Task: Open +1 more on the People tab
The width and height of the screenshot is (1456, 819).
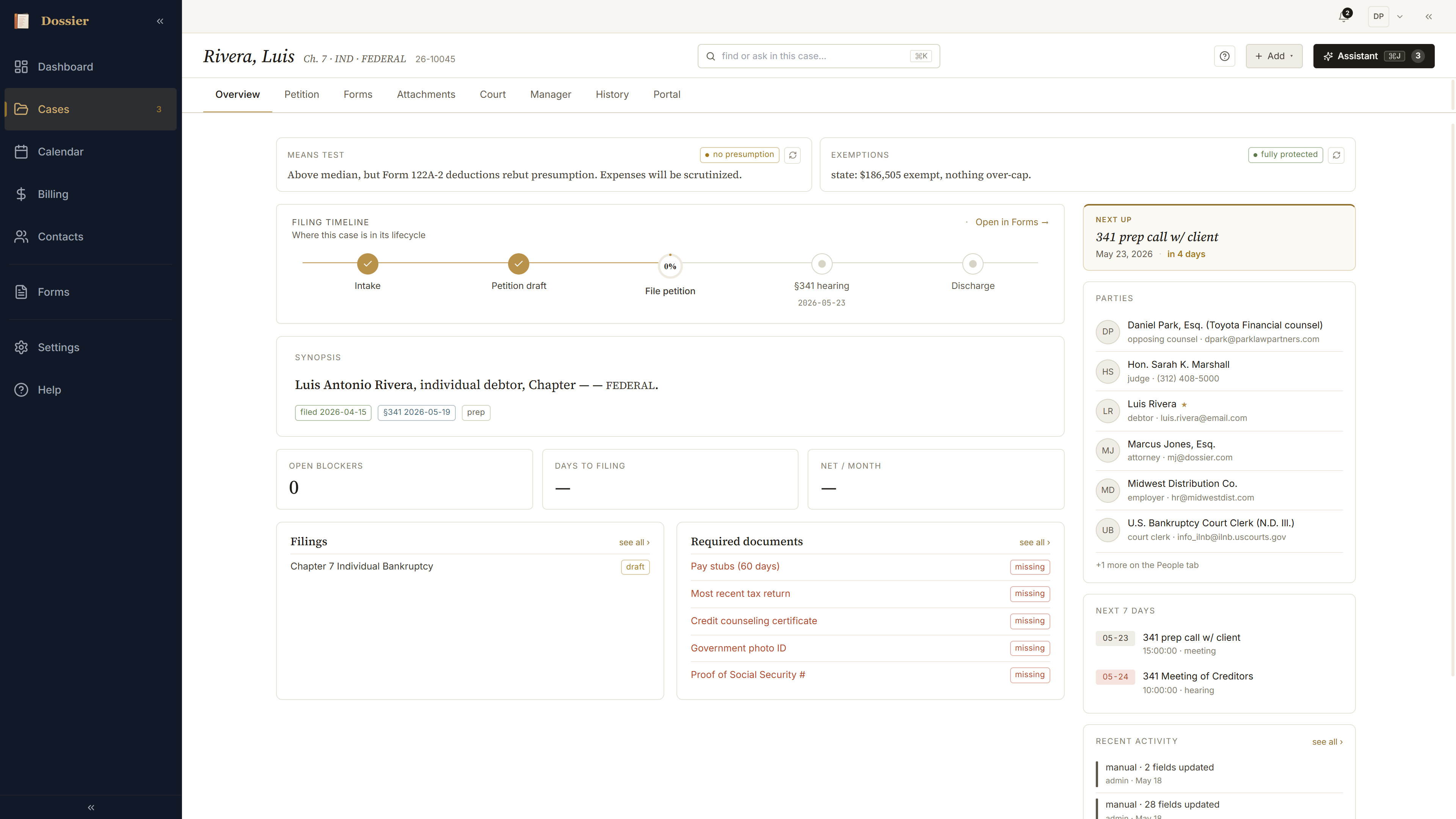Action: (x=1147, y=565)
